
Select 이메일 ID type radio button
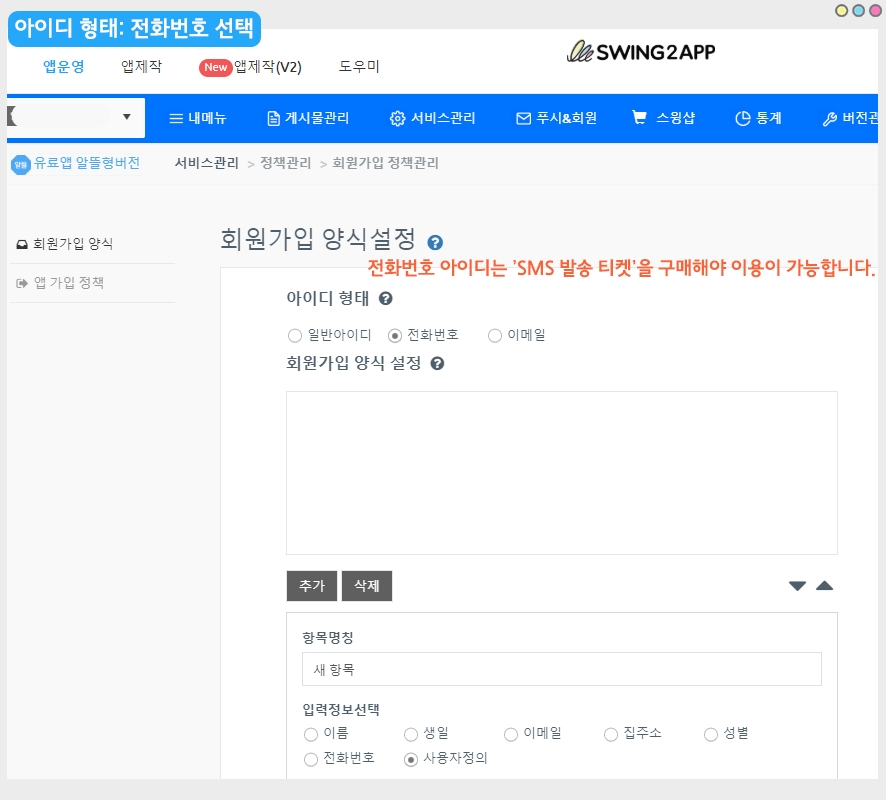[x=494, y=336]
